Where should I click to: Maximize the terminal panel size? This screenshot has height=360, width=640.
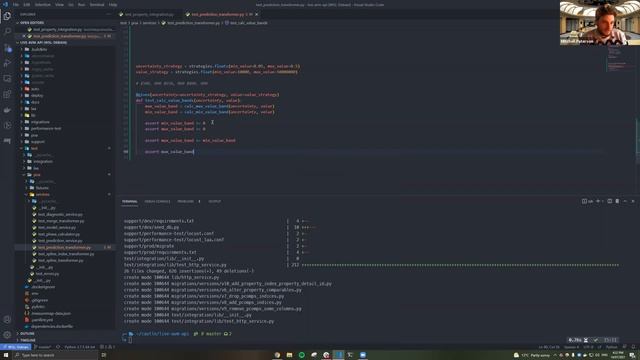[x=625, y=201]
